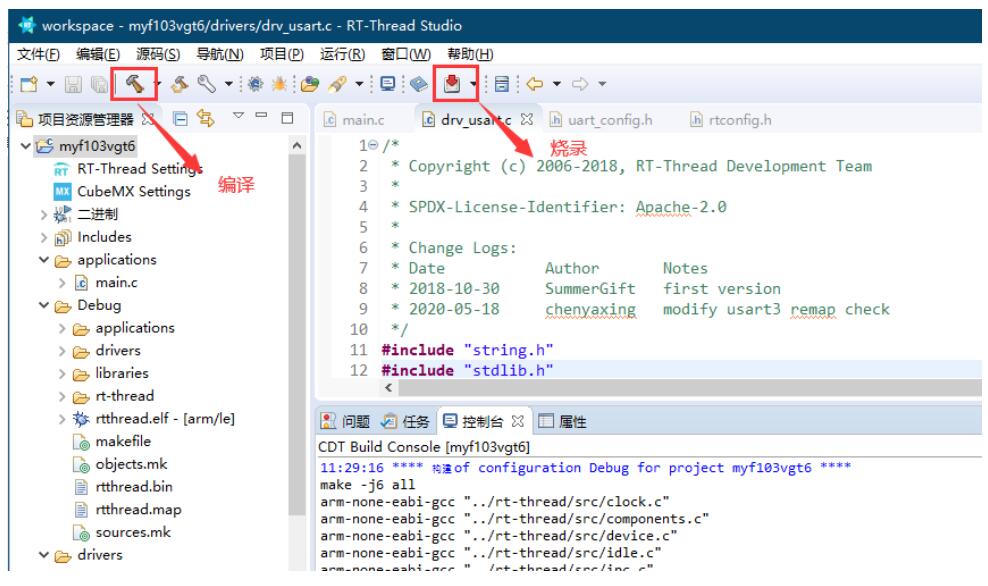988x586 pixels.
Task: Switch to the 问题 tab
Action: pyautogui.click(x=345, y=421)
